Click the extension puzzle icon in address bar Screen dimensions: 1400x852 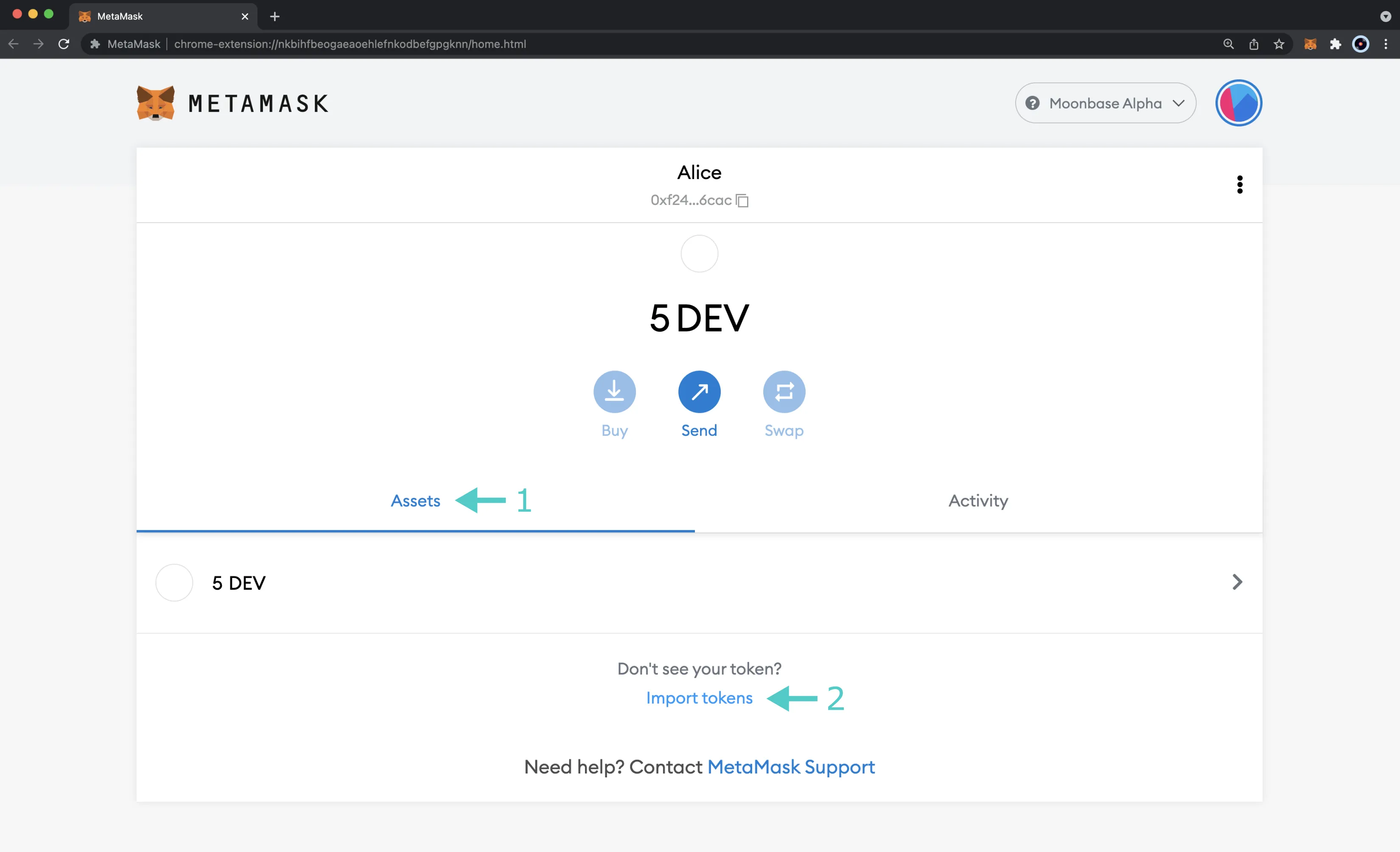coord(95,44)
